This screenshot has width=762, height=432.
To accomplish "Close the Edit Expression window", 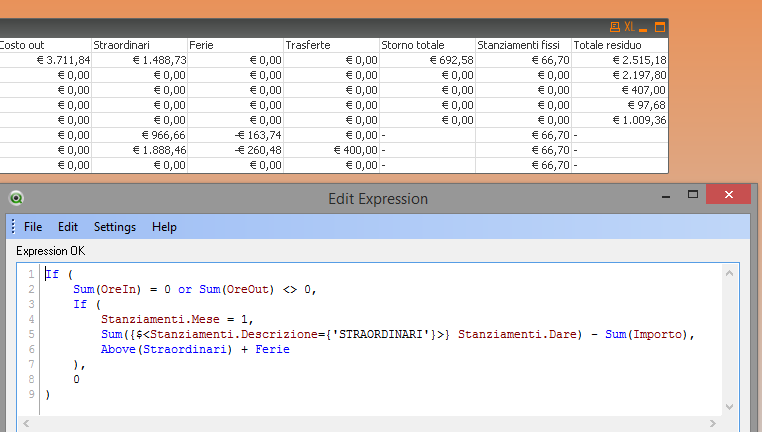I will click(x=730, y=194).
